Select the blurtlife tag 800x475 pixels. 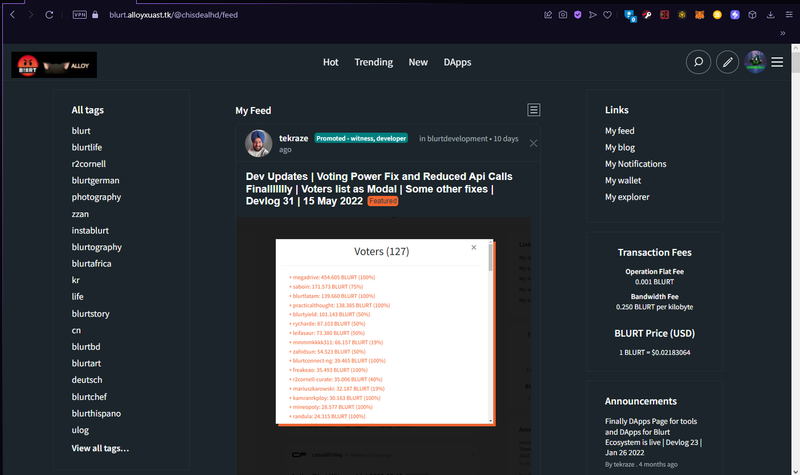(87, 147)
